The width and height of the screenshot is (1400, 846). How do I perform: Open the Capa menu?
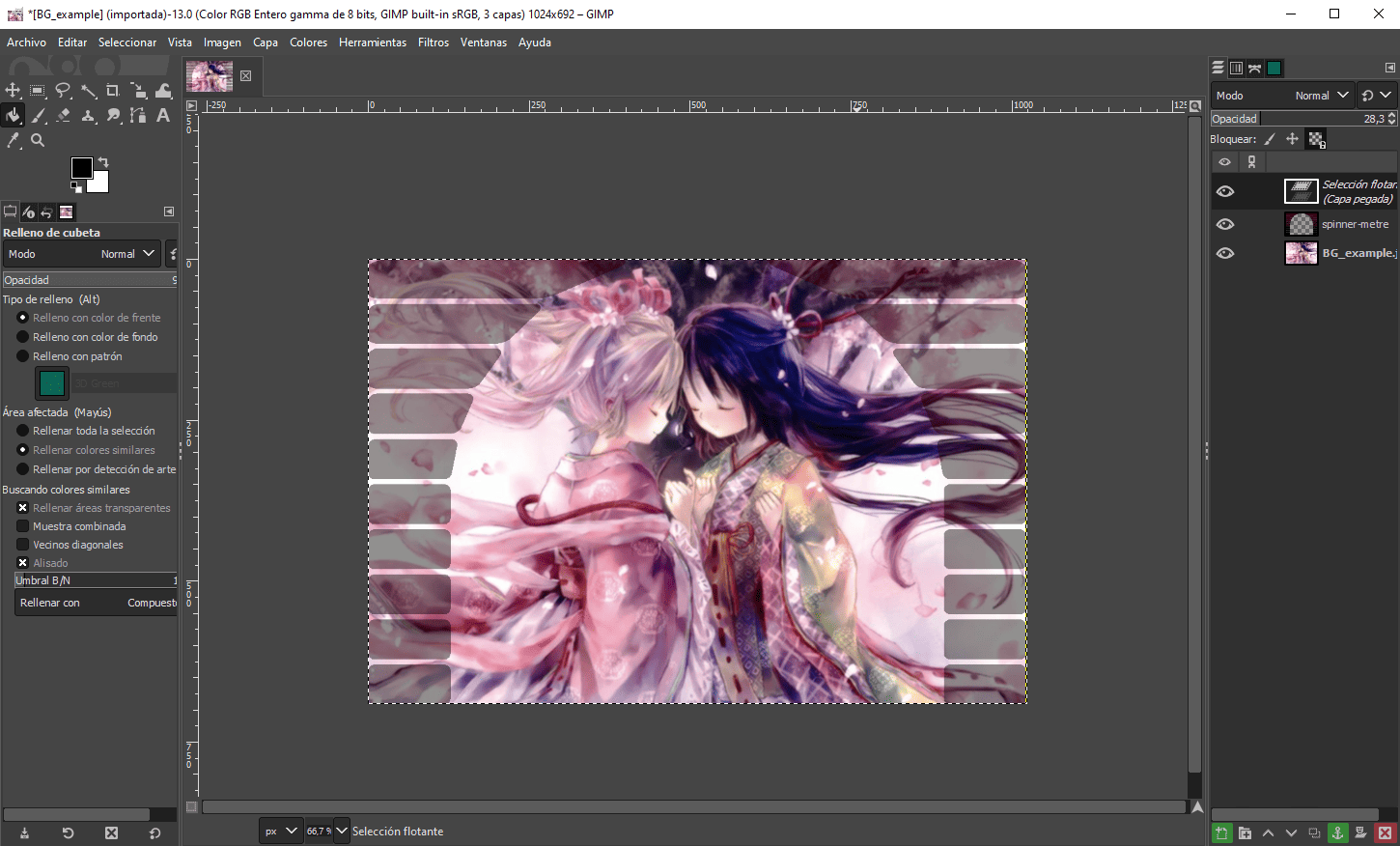266,42
